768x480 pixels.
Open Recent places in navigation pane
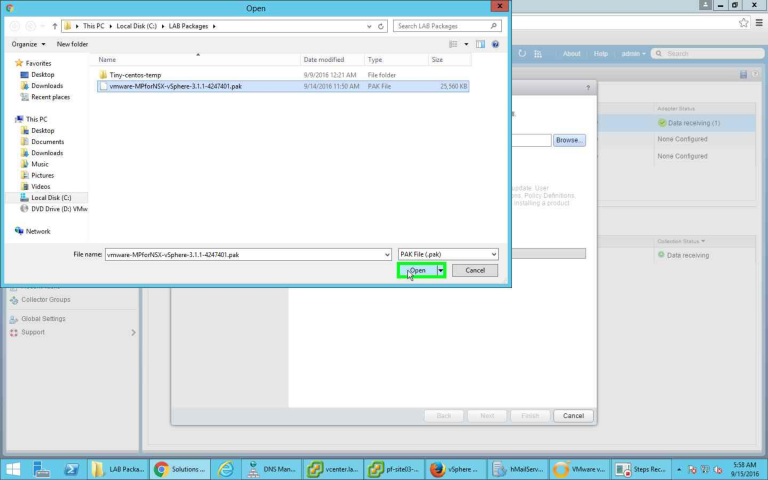[50, 97]
